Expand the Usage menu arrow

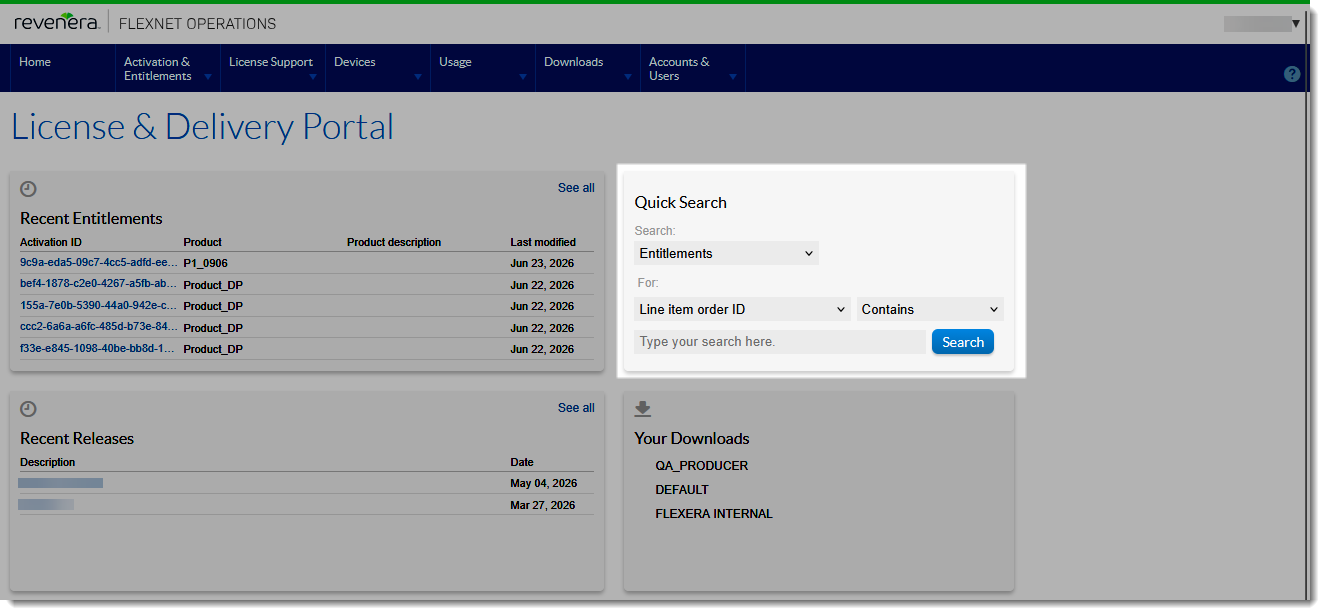pyautogui.click(x=523, y=77)
